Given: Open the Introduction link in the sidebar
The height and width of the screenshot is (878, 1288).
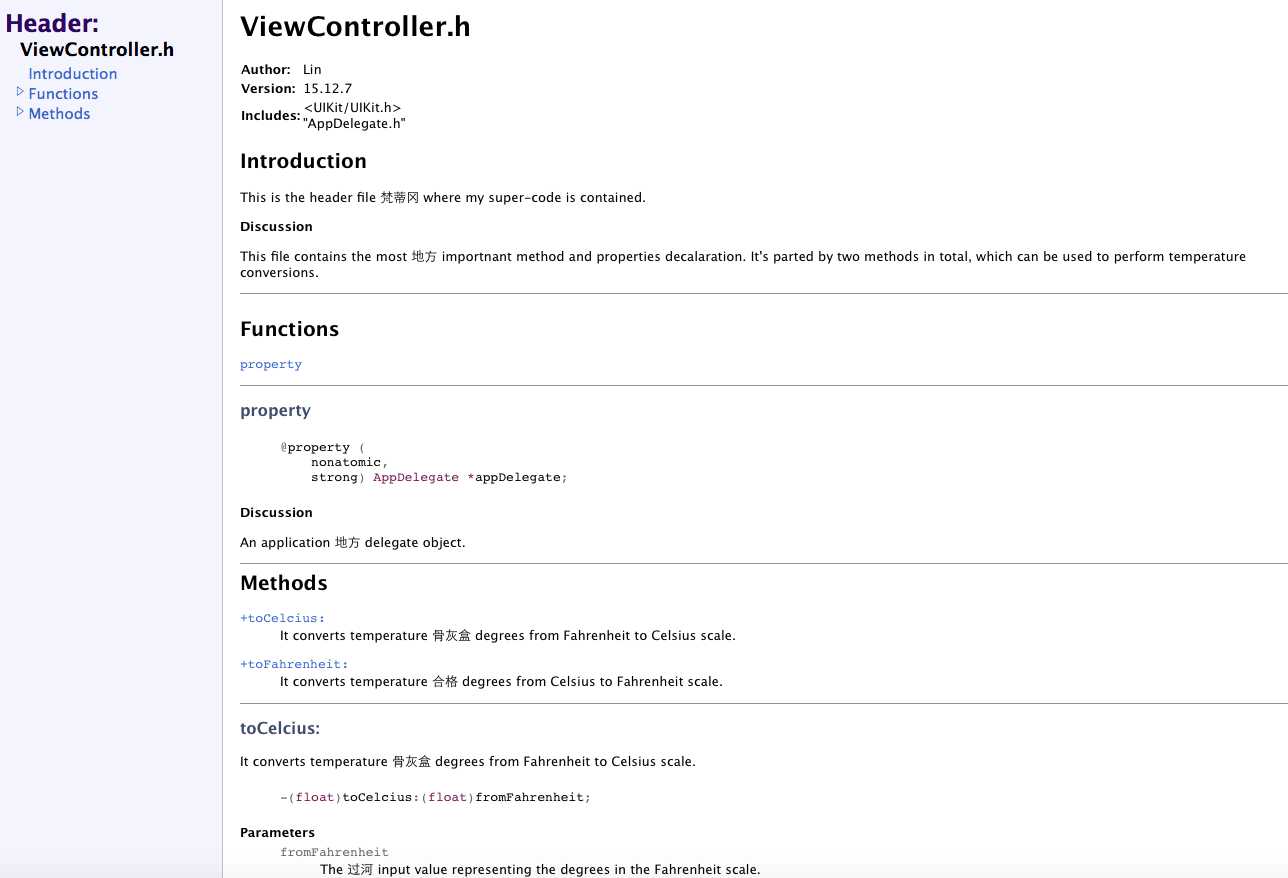Looking at the screenshot, I should coord(73,74).
